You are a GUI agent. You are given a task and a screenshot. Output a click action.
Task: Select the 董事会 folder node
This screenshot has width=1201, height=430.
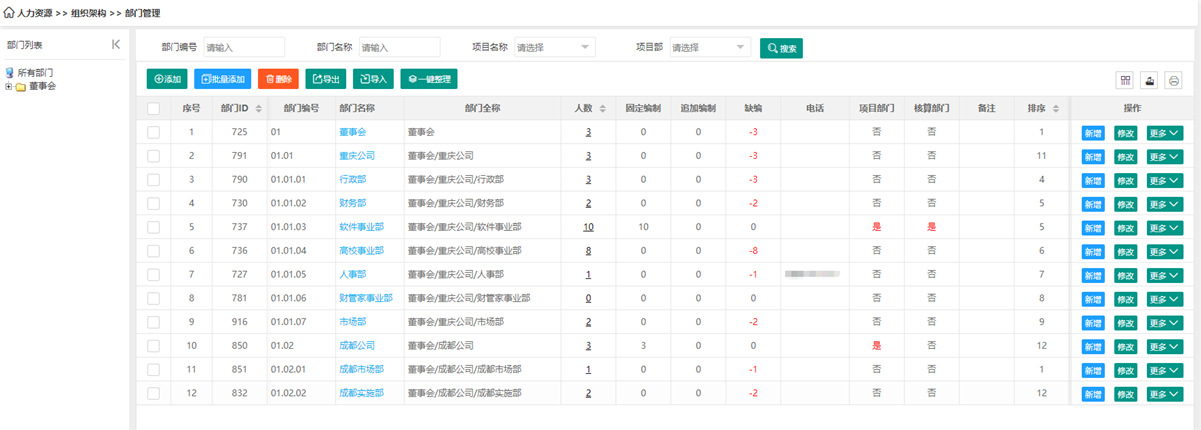(x=42, y=86)
